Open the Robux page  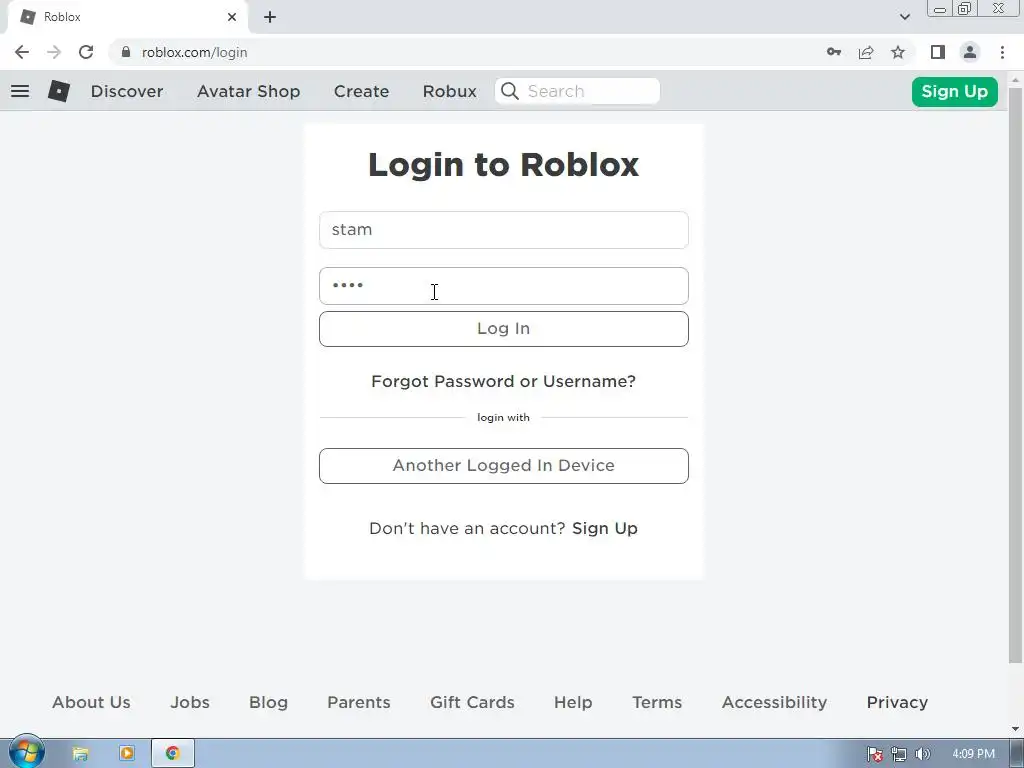coord(449,91)
